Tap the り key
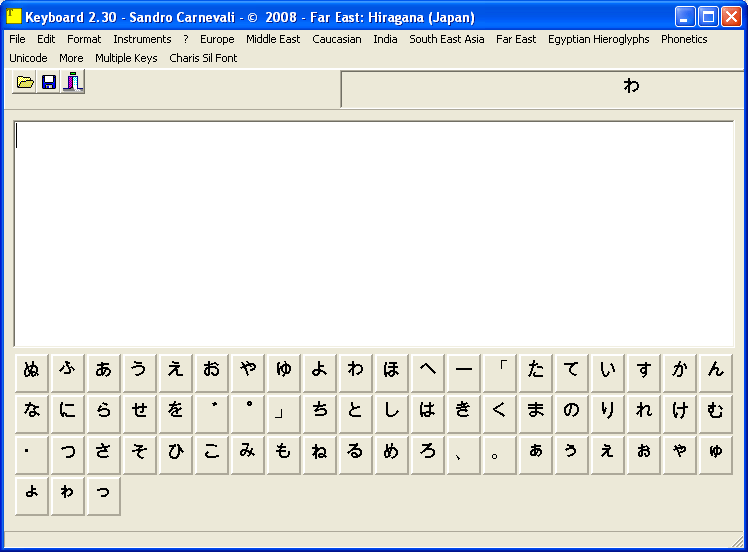Viewport: 748px width, 552px height. tap(607, 414)
